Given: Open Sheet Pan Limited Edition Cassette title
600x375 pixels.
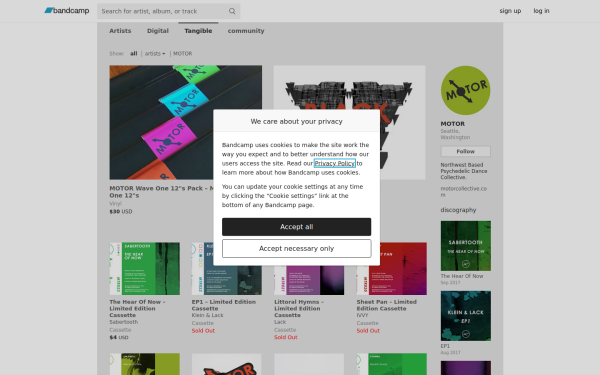Looking at the screenshot, I should [x=386, y=305].
